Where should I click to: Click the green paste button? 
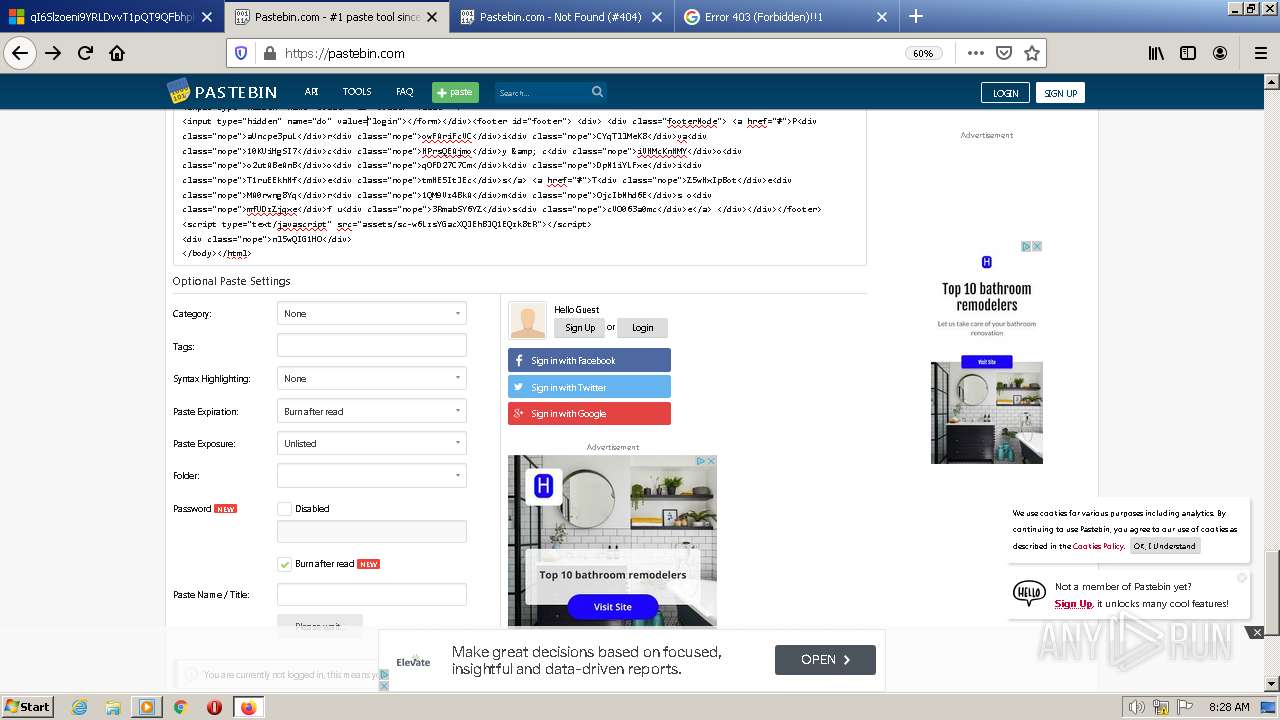click(455, 92)
